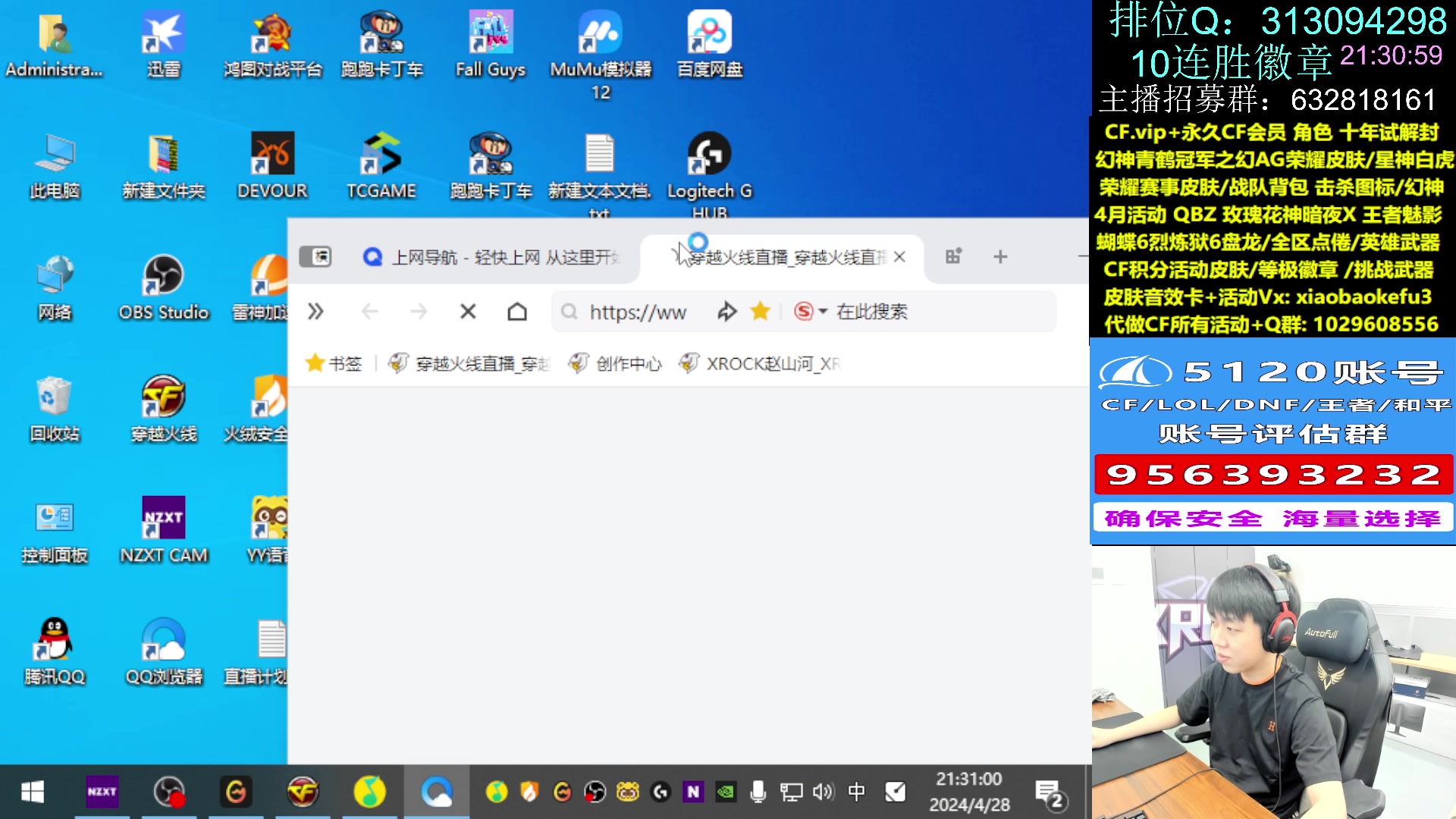
Task: Open Windows Start menu
Action: click(x=33, y=792)
